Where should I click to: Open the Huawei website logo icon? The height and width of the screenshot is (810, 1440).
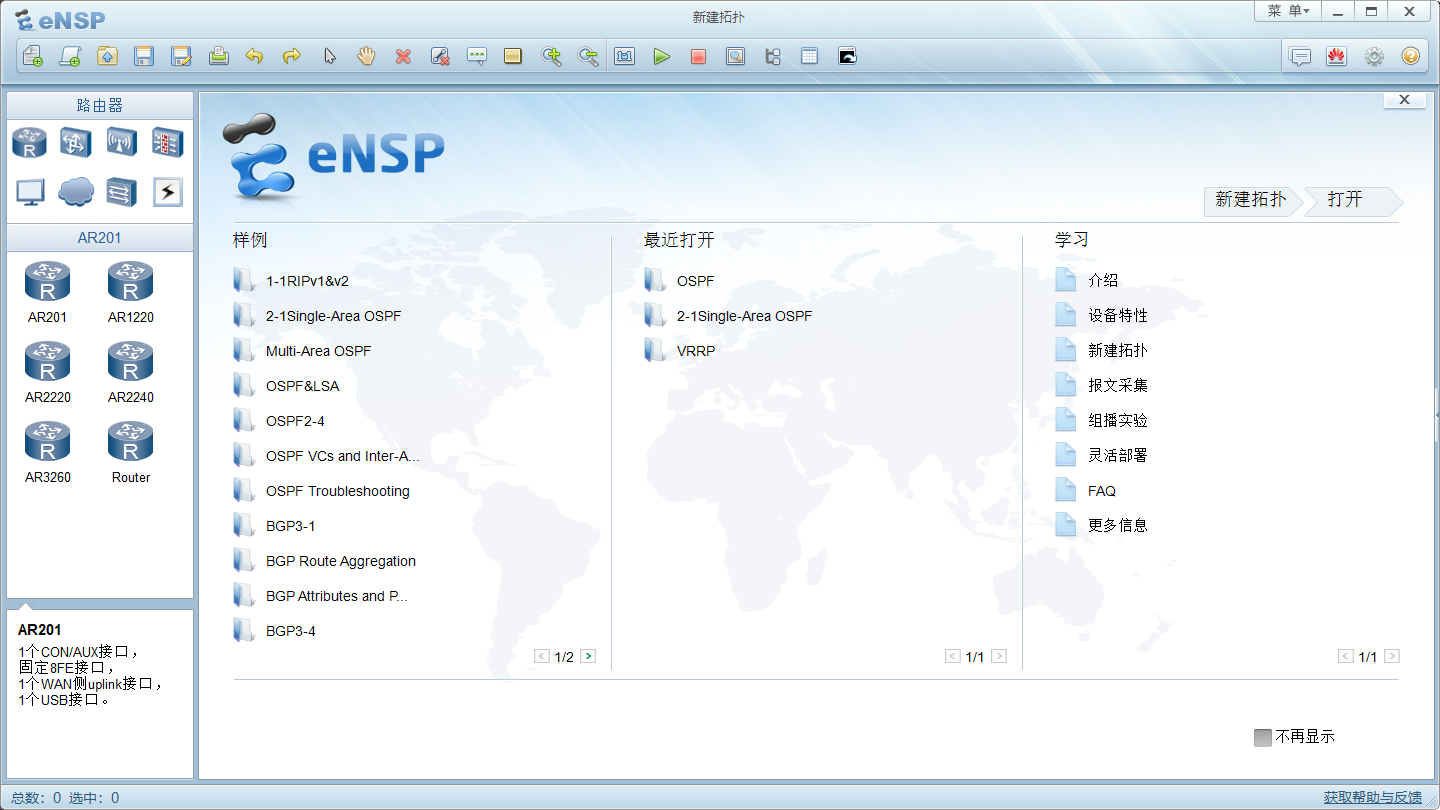pyautogui.click(x=1336, y=56)
